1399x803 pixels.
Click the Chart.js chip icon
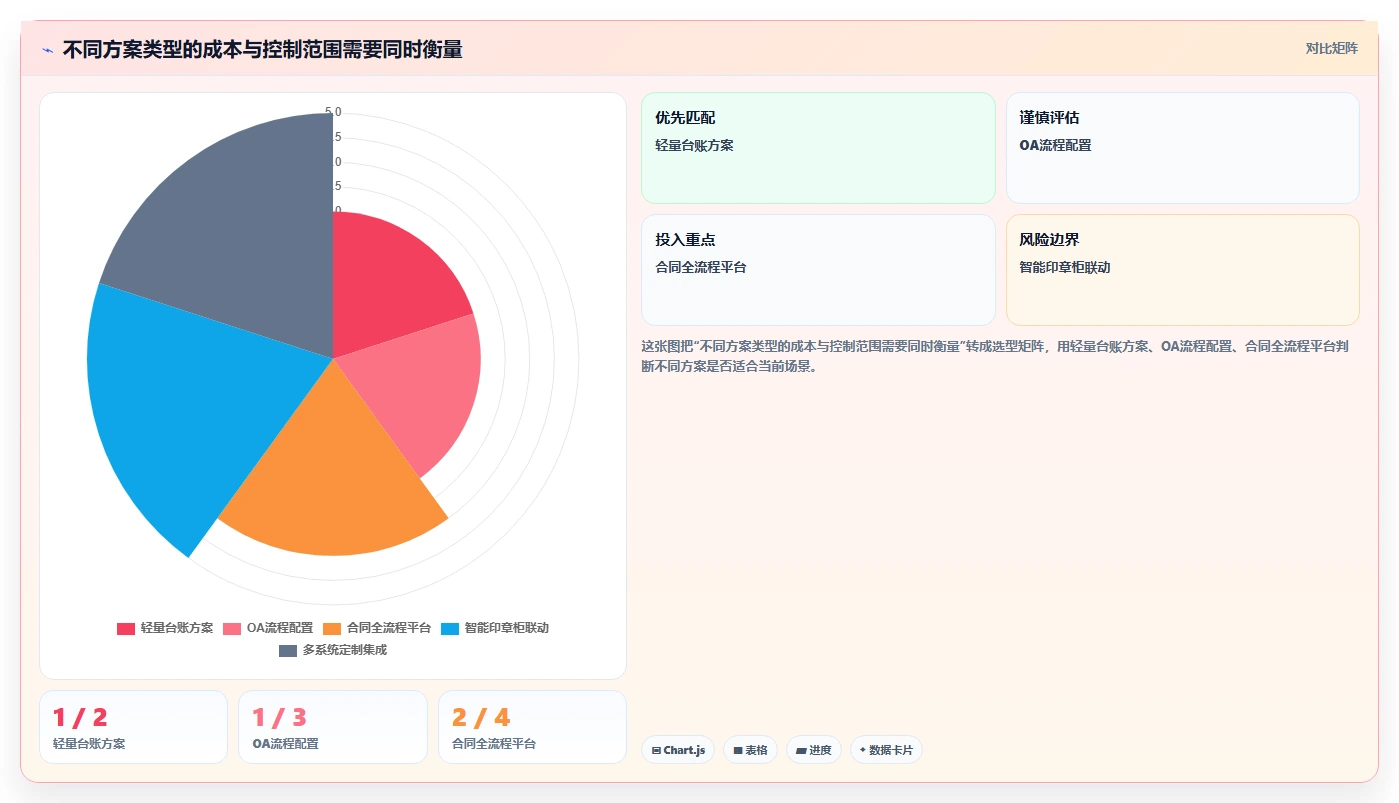[656, 750]
